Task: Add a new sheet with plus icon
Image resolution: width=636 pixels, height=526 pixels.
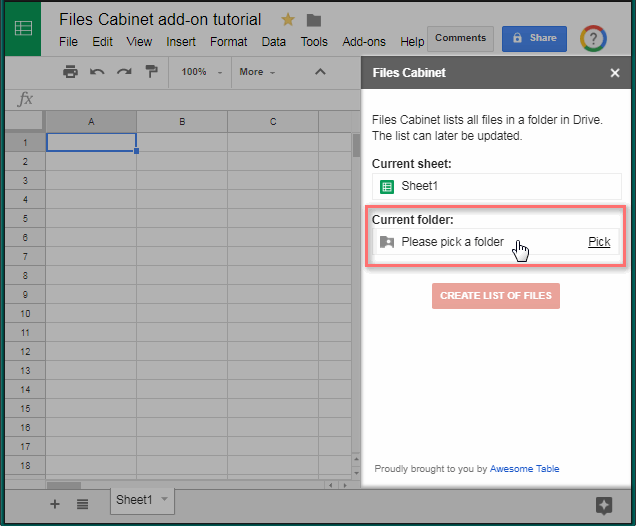Action: click(x=54, y=504)
